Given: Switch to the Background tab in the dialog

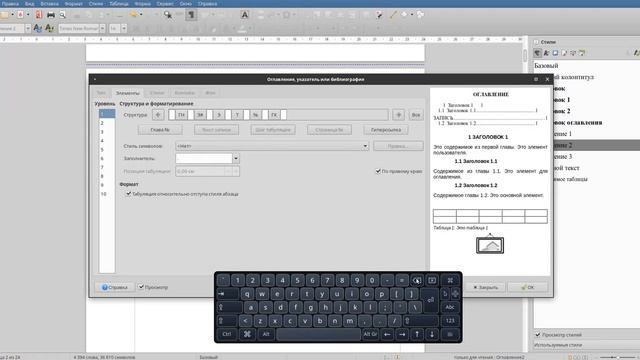Looking at the screenshot, I should (210, 93).
